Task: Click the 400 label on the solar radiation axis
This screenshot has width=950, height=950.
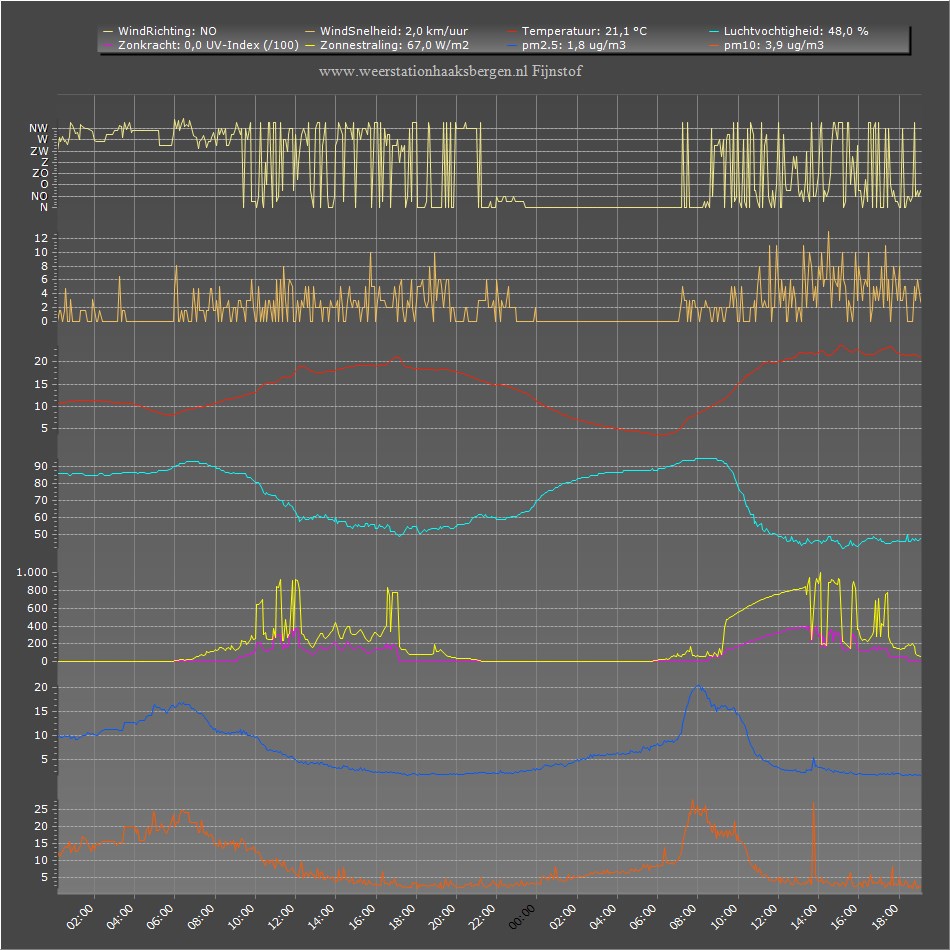Action: pos(38,625)
